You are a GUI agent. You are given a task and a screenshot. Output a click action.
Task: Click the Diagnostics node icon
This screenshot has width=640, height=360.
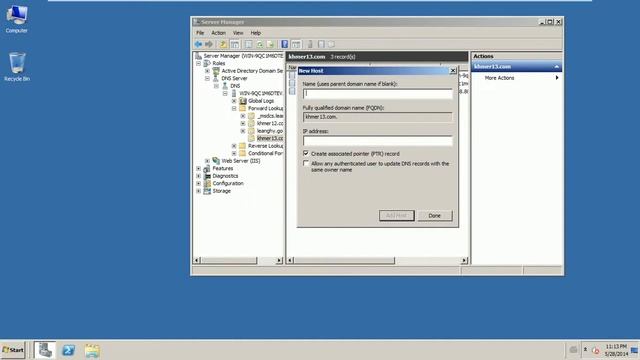click(207, 176)
